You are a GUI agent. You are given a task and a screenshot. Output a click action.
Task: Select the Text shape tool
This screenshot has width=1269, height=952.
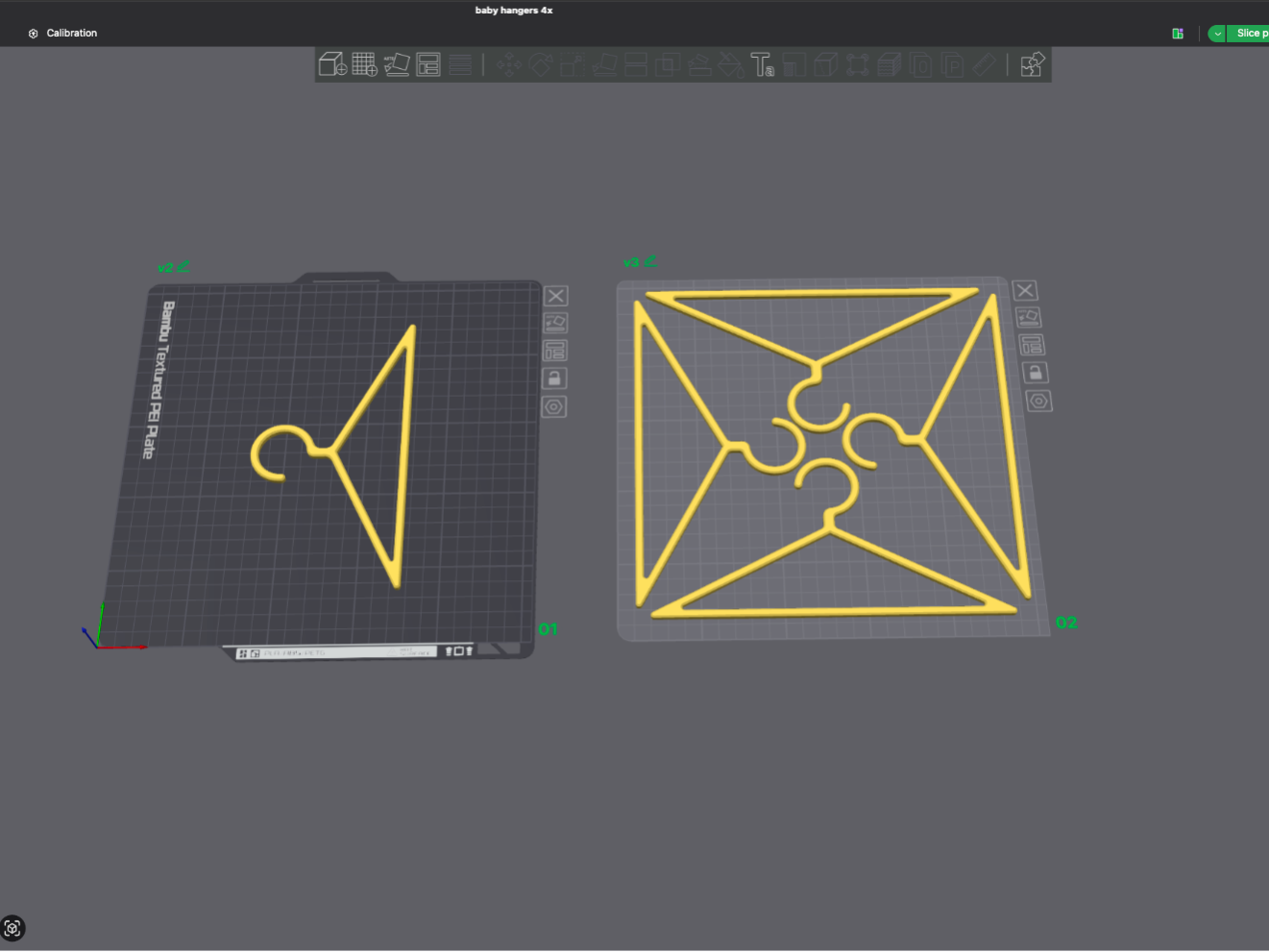pos(762,64)
